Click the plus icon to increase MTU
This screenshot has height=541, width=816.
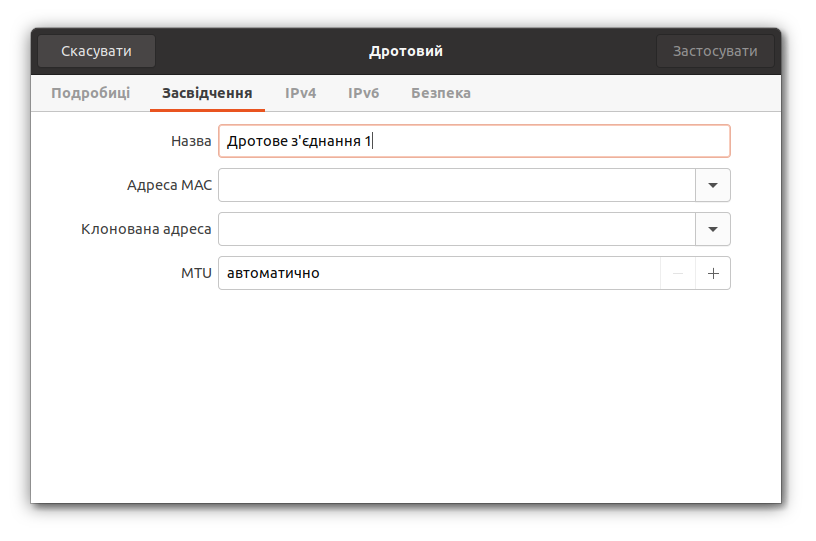click(x=713, y=273)
